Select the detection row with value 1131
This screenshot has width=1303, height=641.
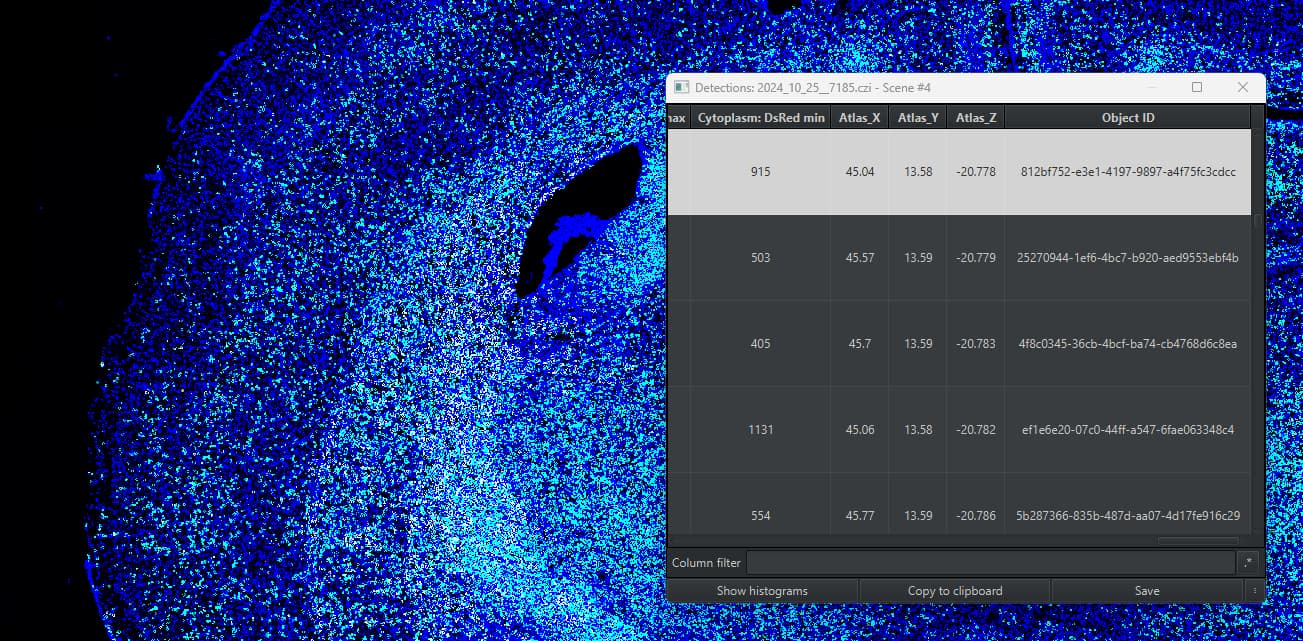pos(1000,429)
